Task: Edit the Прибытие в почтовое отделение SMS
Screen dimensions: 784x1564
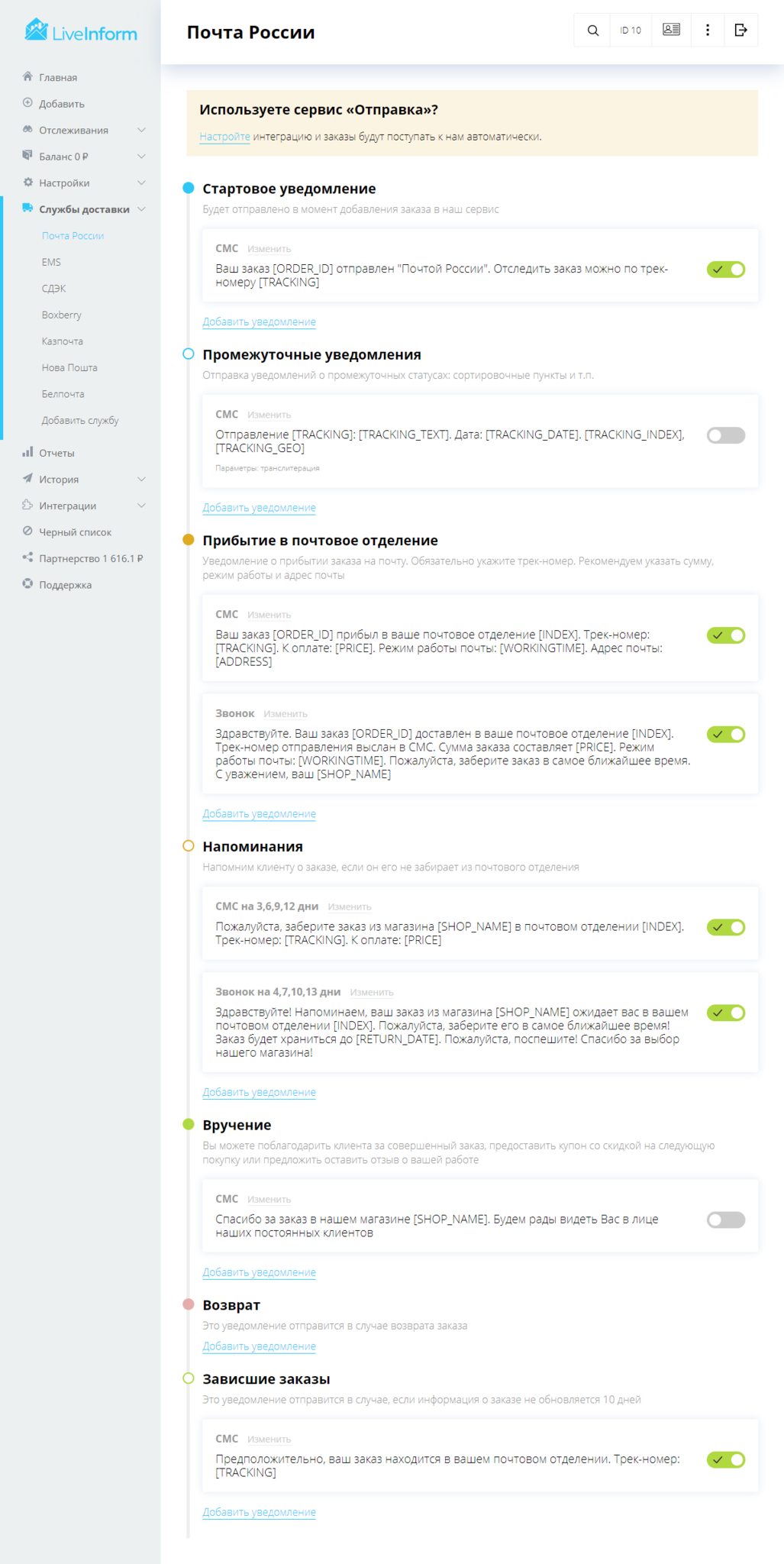Action: pos(269,615)
